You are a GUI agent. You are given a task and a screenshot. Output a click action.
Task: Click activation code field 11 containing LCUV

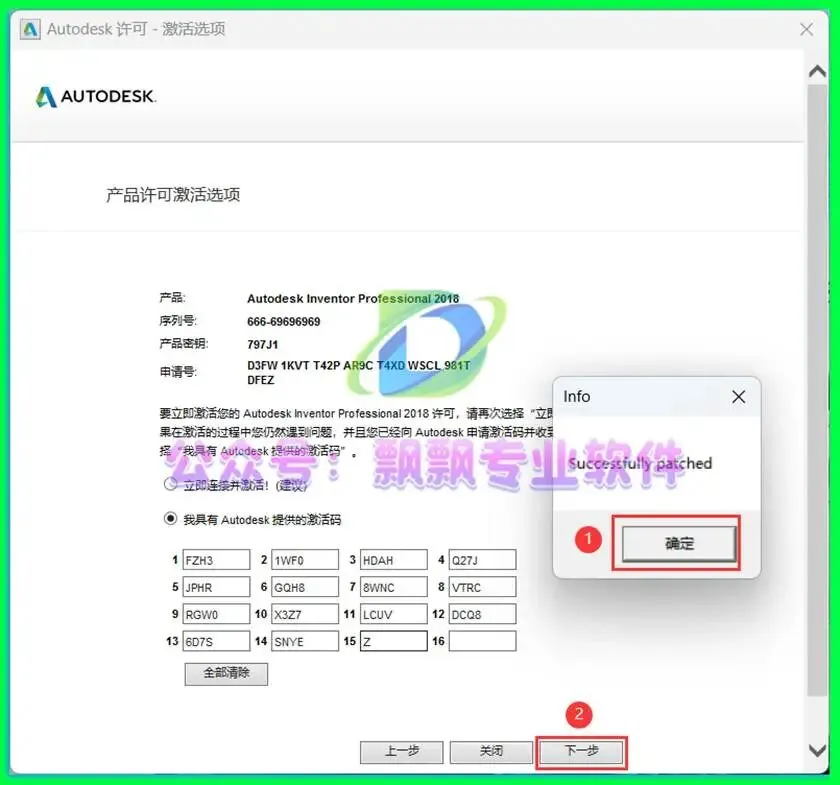click(x=394, y=614)
